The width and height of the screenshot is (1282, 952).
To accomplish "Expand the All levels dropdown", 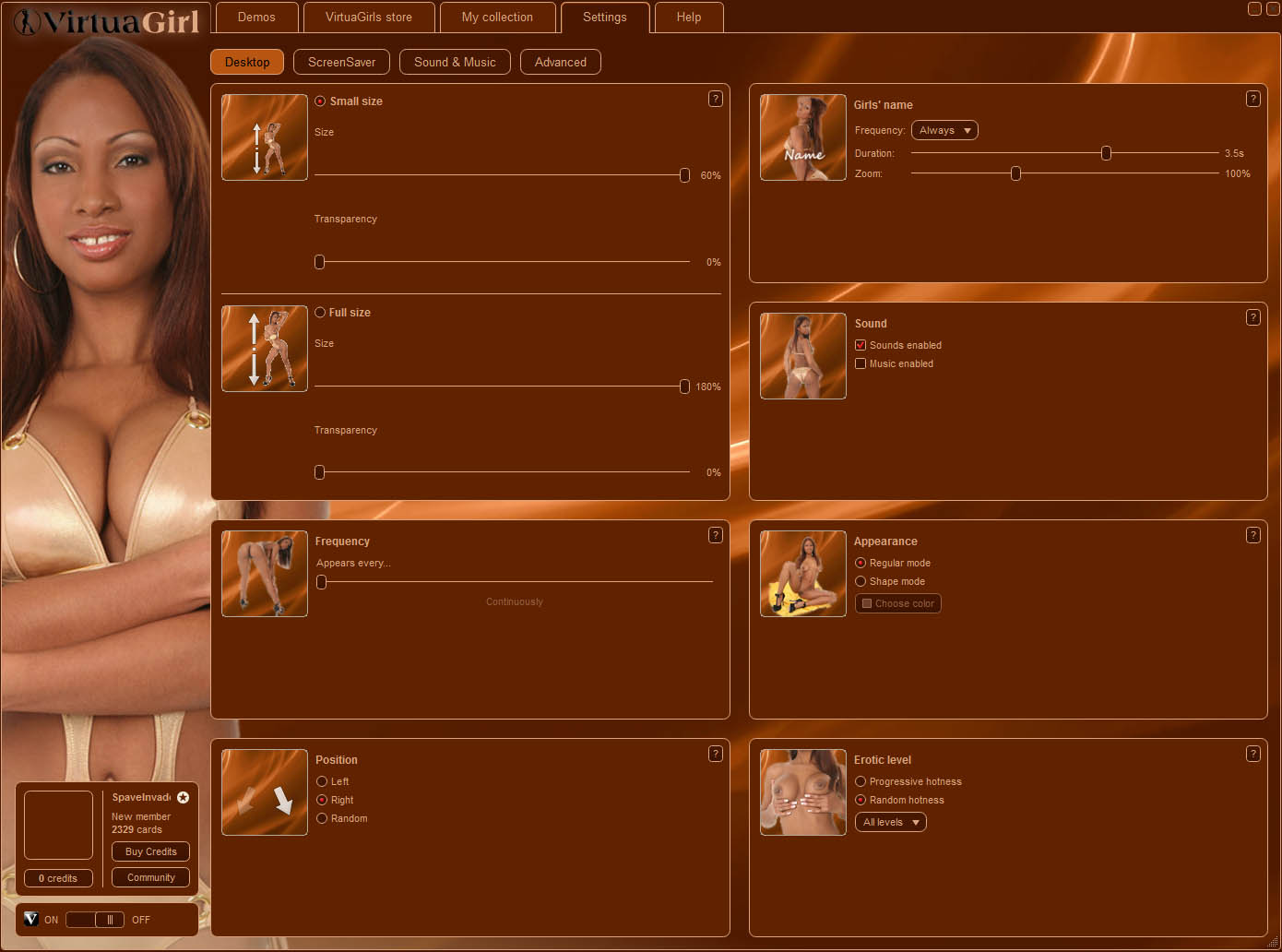I will pyautogui.click(x=890, y=822).
